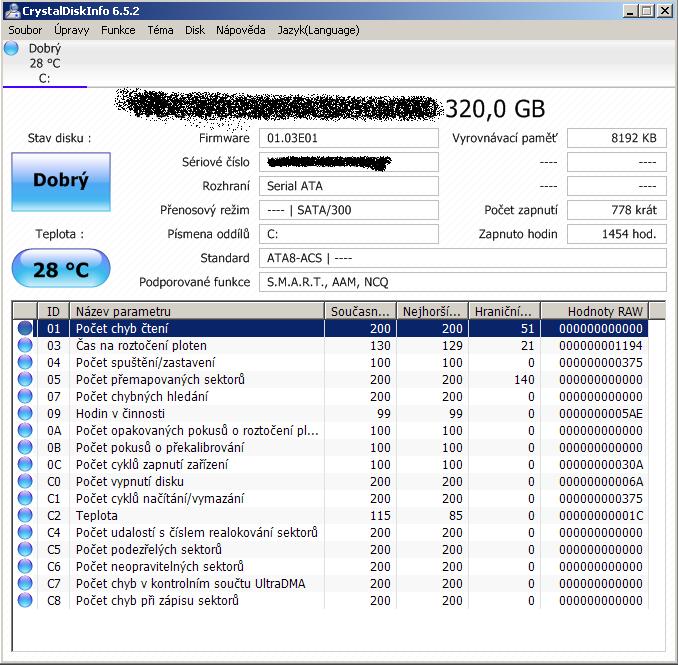
Task: Select Počet chyb v kontrolním součtu UltraDMA
Action: [331, 583]
